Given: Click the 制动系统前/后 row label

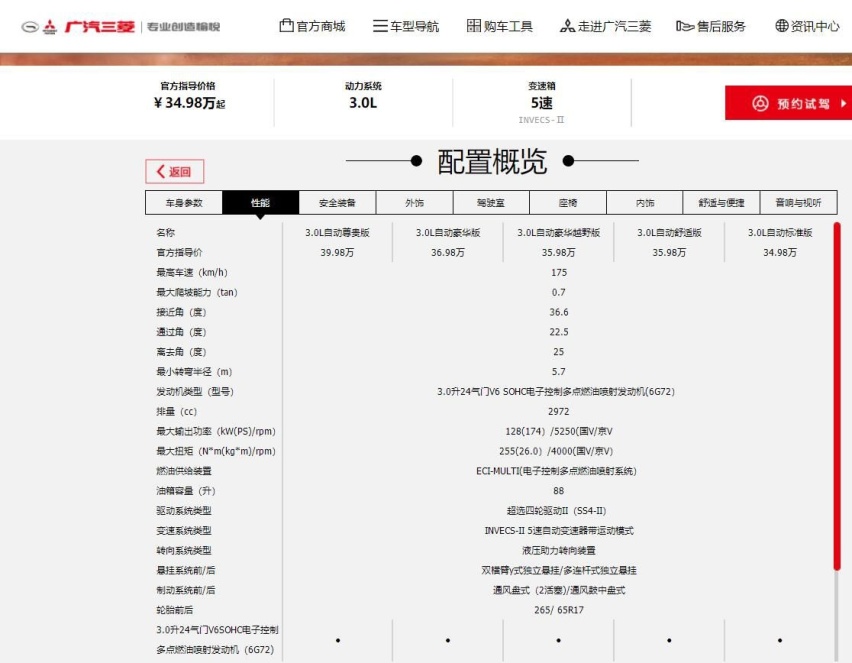Looking at the screenshot, I should (x=185, y=590).
